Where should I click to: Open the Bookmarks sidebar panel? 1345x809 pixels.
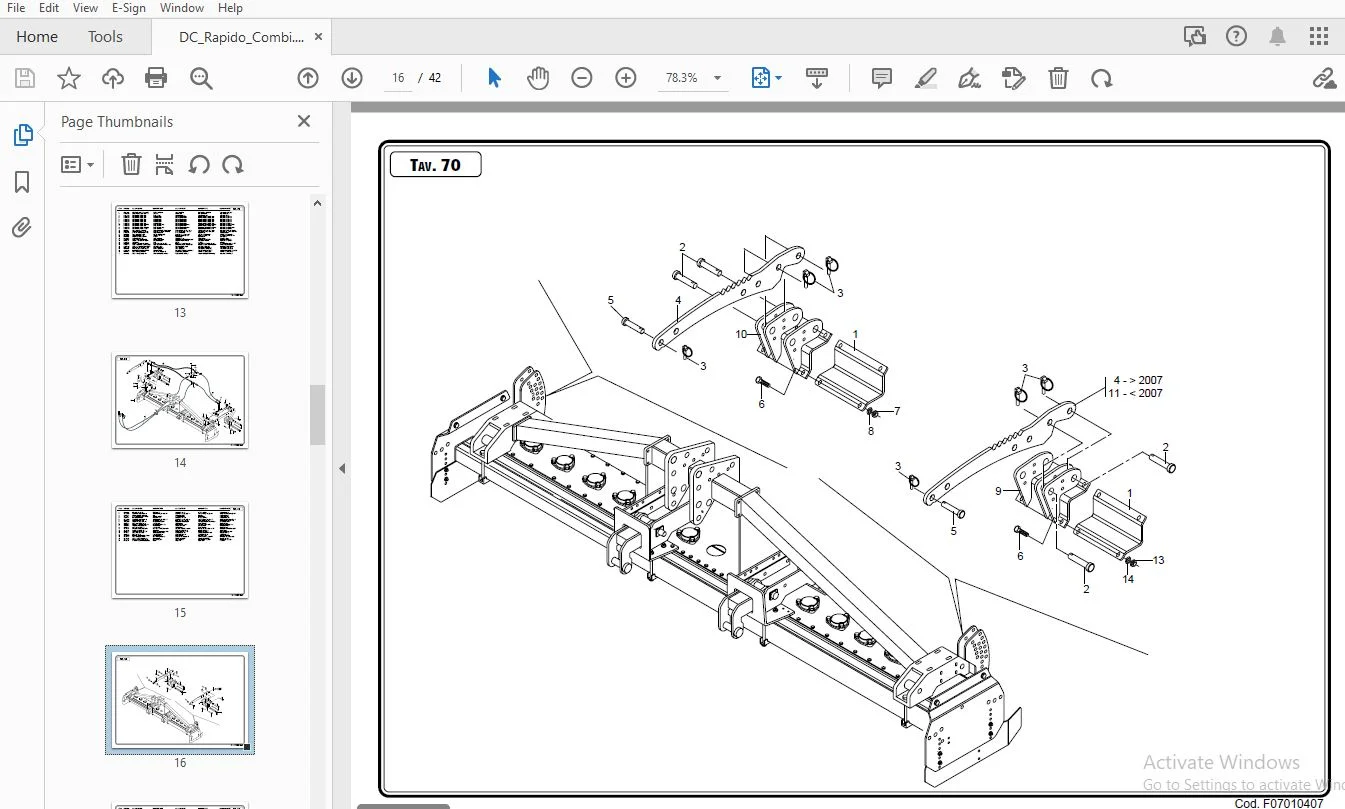point(22,182)
